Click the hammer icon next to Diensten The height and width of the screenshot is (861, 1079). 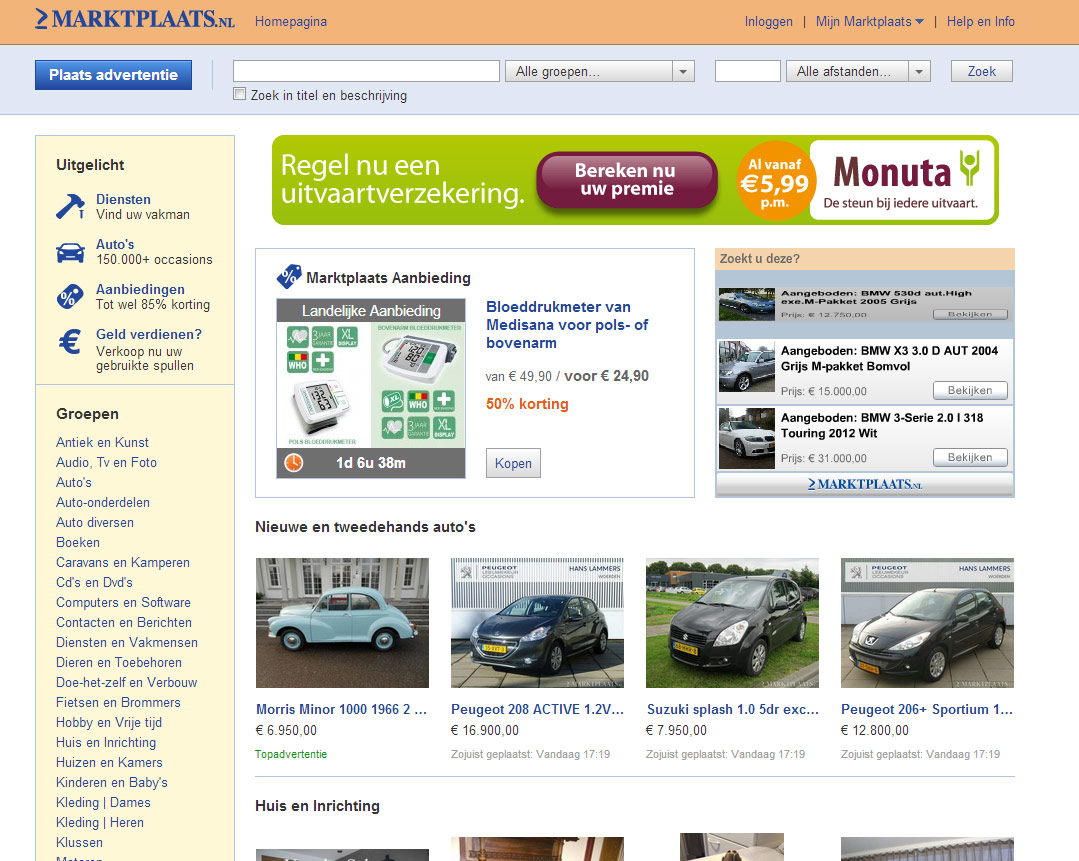pyautogui.click(x=70, y=206)
